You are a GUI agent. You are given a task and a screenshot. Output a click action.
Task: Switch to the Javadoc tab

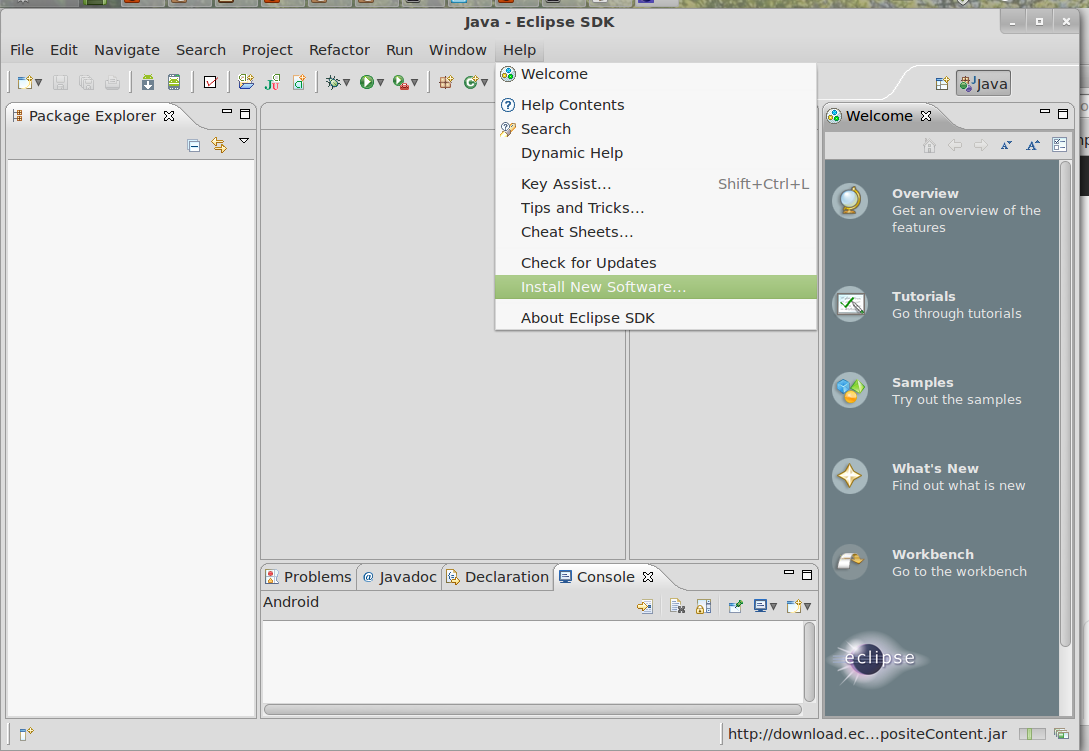[399, 577]
